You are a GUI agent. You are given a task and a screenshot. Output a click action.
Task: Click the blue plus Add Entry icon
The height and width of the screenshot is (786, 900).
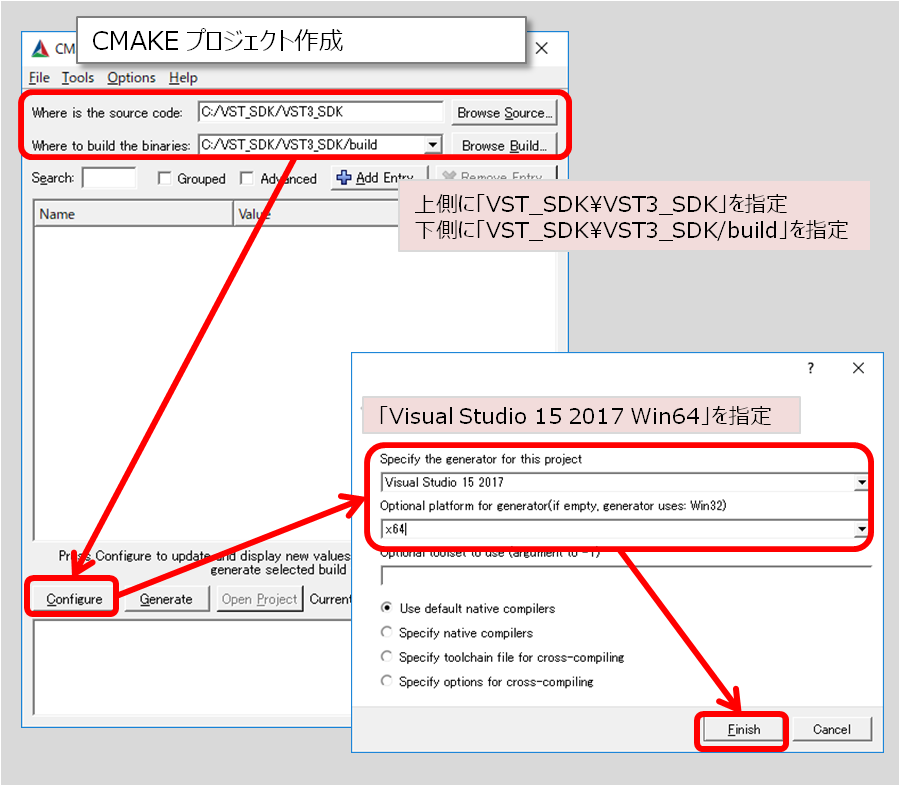(344, 178)
